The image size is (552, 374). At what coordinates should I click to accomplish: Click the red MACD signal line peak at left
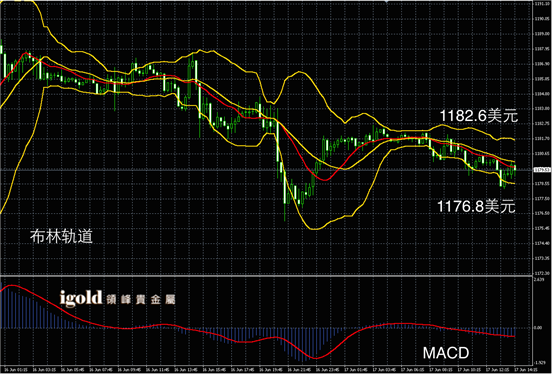pyautogui.click(x=12, y=285)
